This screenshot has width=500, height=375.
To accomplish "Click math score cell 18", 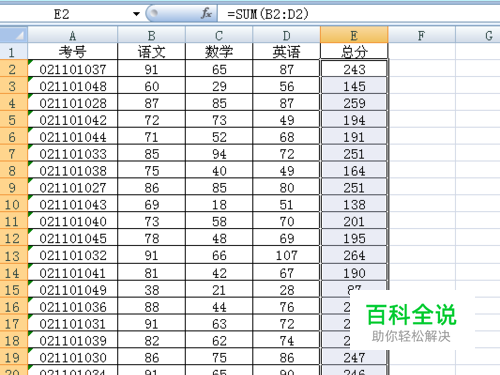I will click(x=219, y=204).
